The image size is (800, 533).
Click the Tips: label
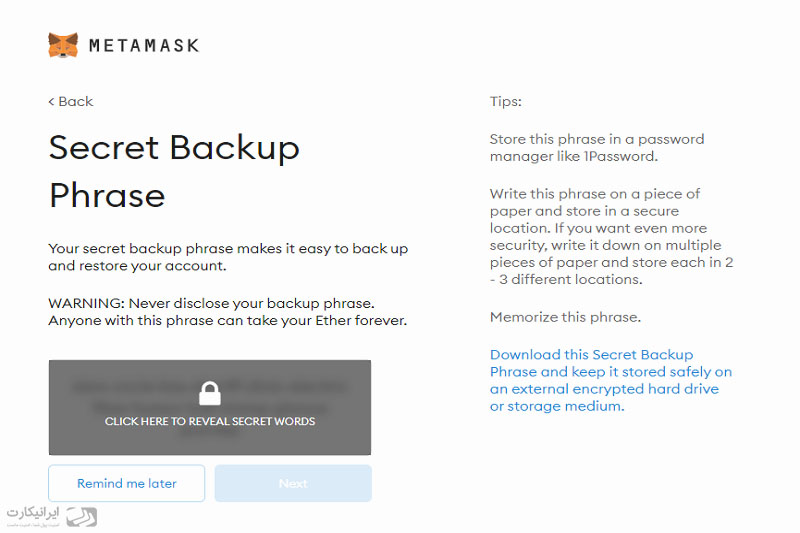click(506, 101)
